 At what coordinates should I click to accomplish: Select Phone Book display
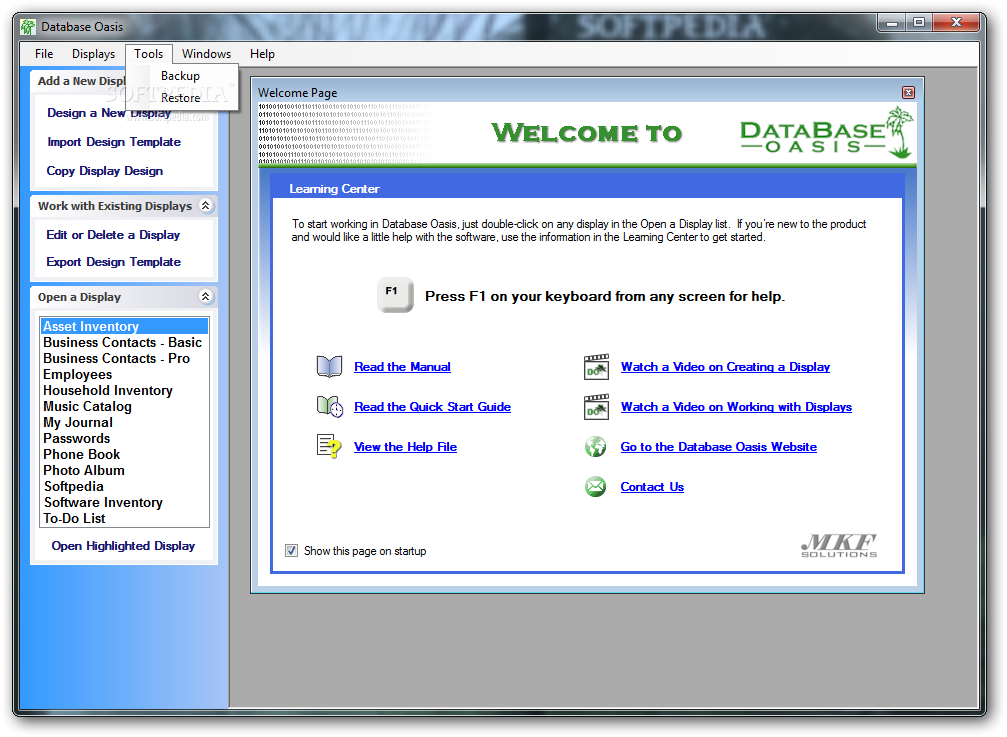[x=124, y=455]
